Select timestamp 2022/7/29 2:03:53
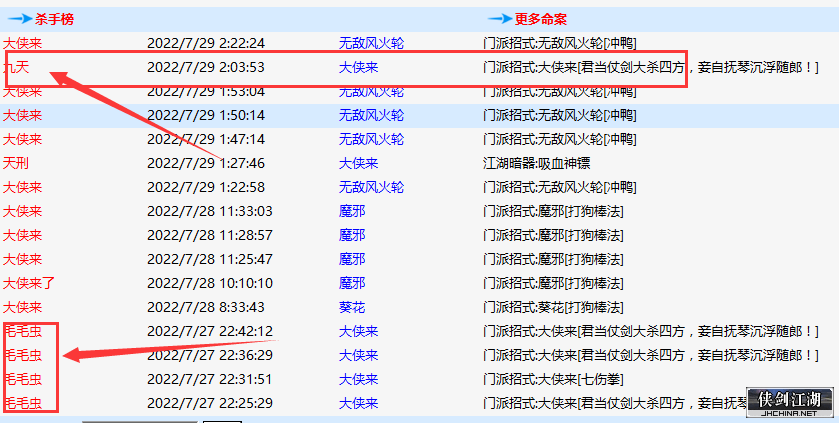839x423 pixels. [206, 67]
